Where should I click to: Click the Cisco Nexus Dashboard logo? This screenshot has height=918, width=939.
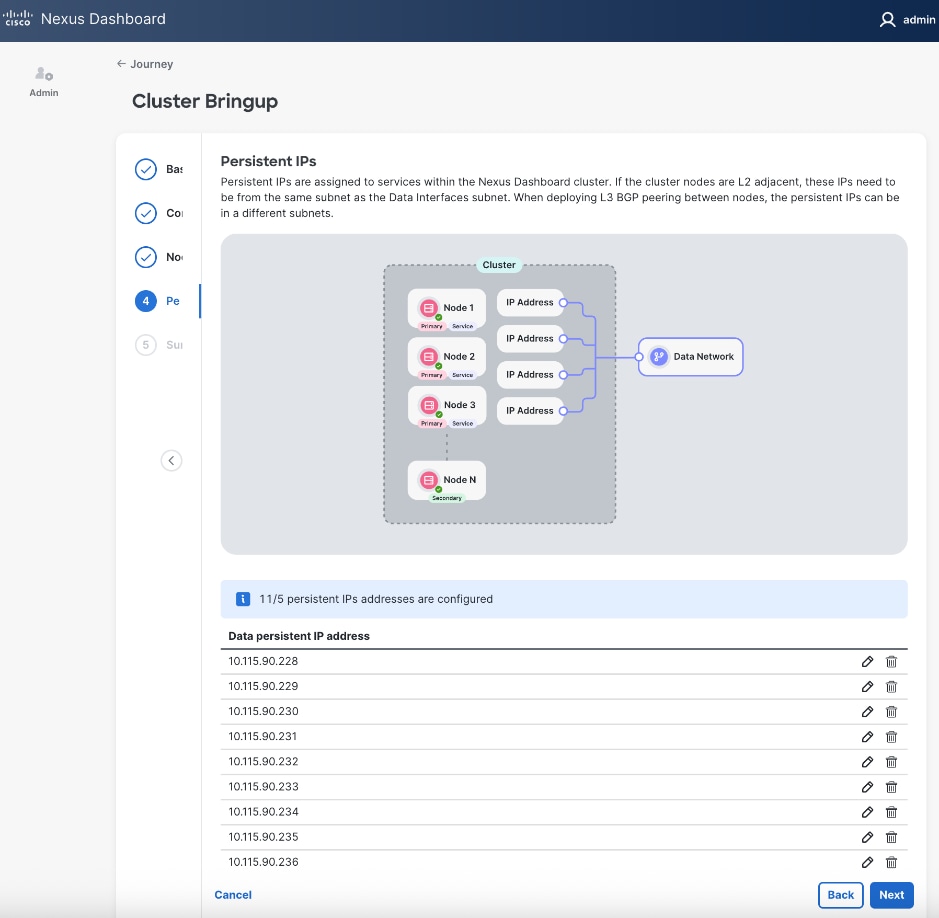click(20, 19)
